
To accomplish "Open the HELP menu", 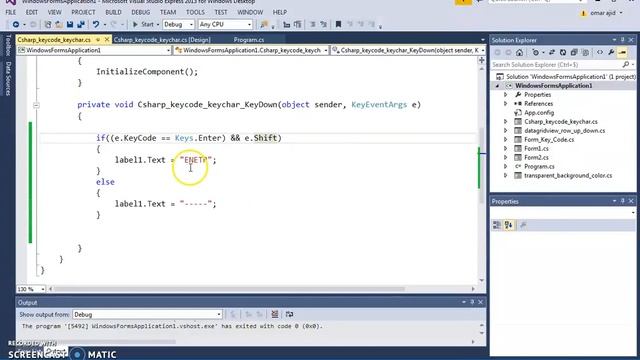I will coord(280,12).
